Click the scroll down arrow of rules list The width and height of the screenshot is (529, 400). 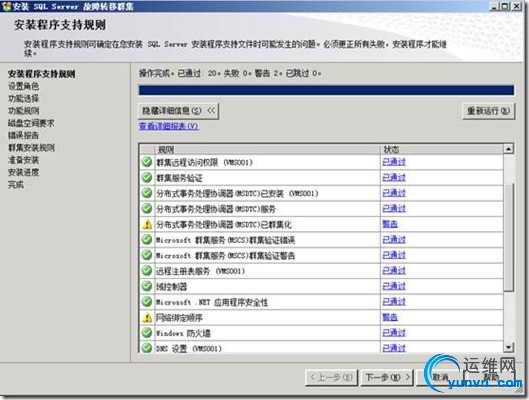(x=509, y=347)
